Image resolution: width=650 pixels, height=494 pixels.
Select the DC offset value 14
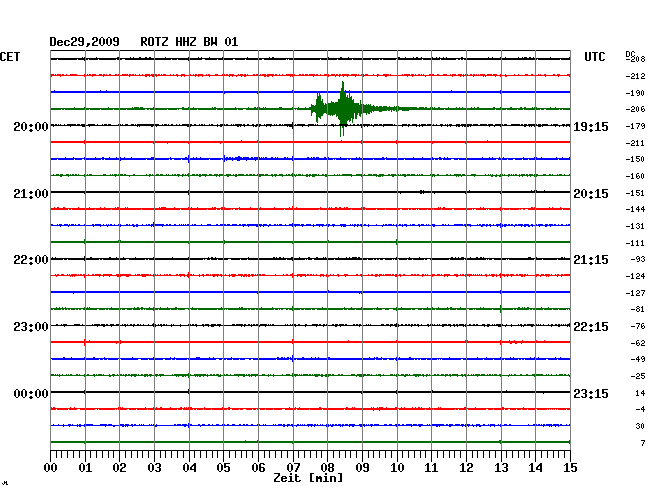point(640,393)
